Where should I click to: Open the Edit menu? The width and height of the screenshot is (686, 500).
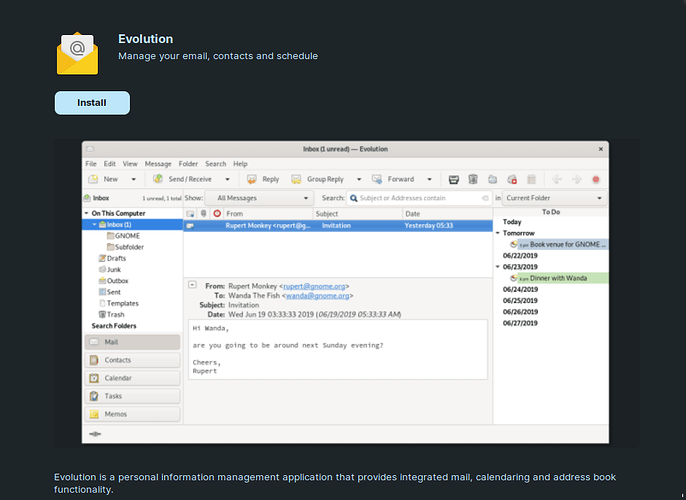(109, 164)
